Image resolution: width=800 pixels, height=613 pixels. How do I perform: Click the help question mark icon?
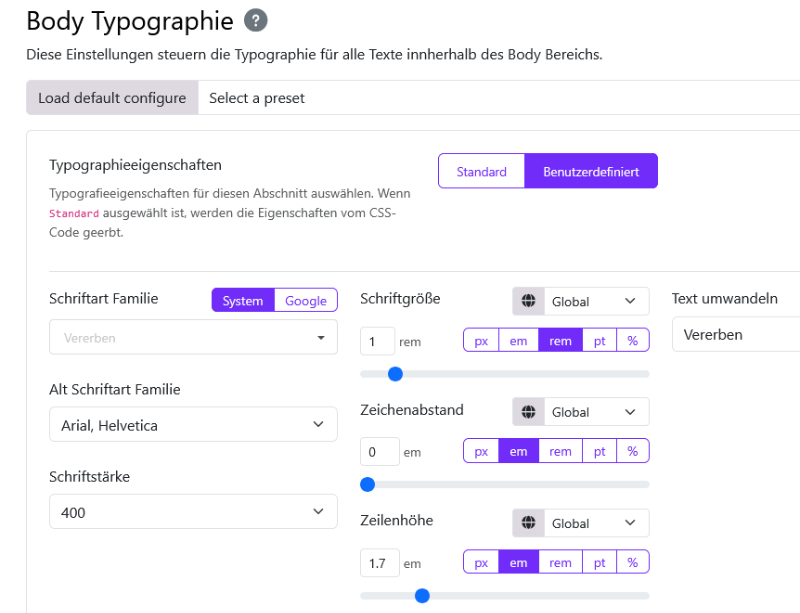tap(257, 20)
